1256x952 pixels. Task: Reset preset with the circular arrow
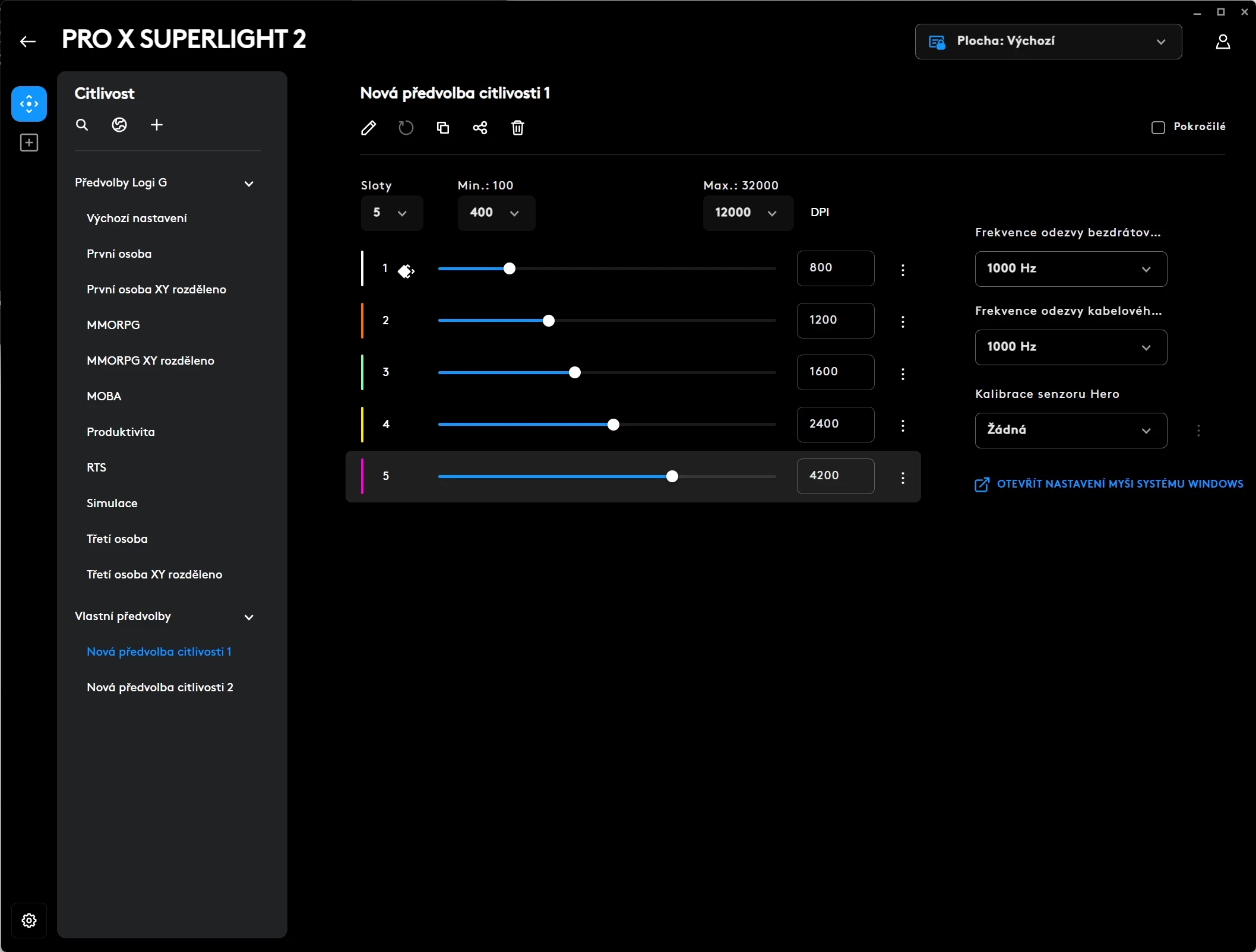tap(406, 128)
